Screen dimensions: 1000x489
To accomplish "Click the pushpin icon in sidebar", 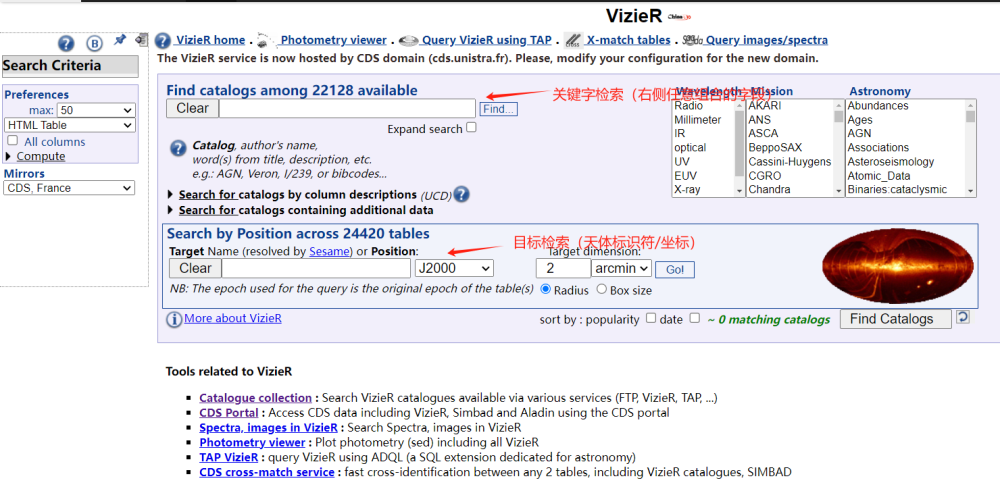I will pos(119,40).
